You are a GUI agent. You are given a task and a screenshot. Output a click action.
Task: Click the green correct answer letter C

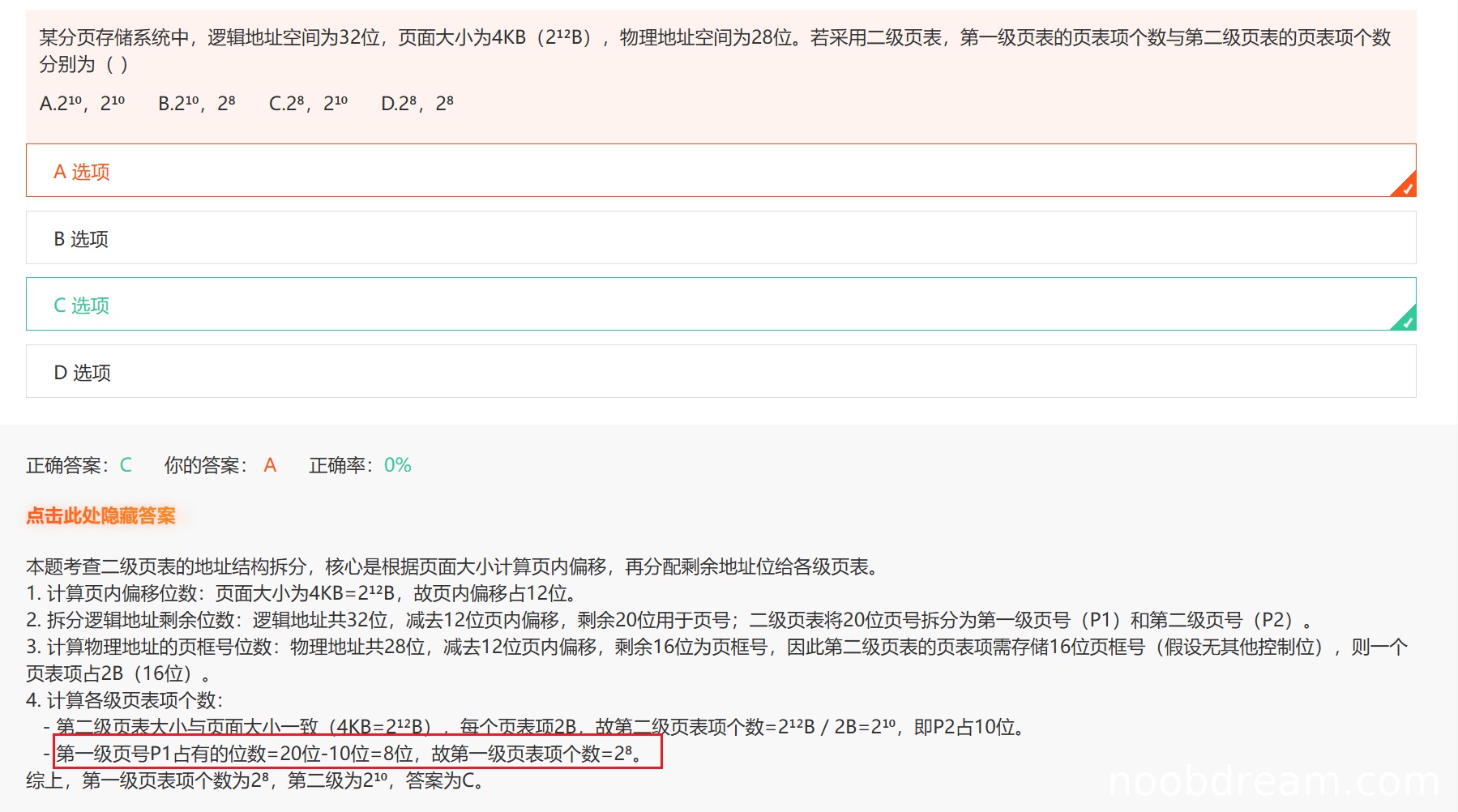[x=126, y=465]
